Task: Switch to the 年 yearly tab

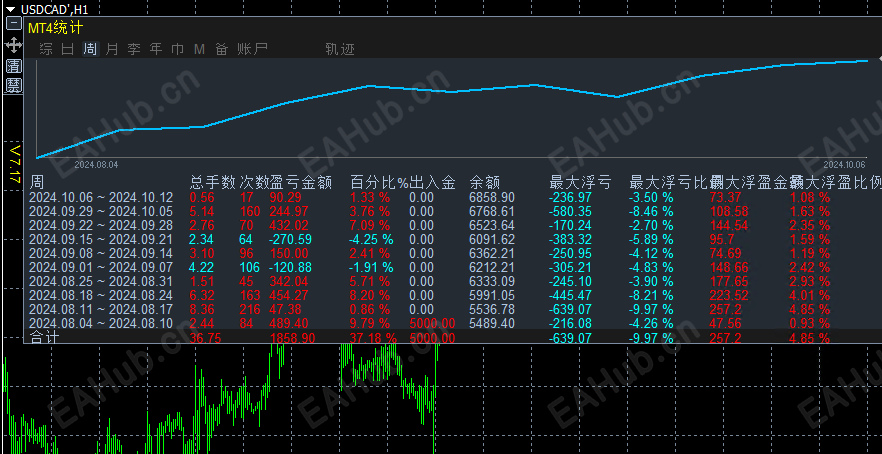Action: click(156, 49)
